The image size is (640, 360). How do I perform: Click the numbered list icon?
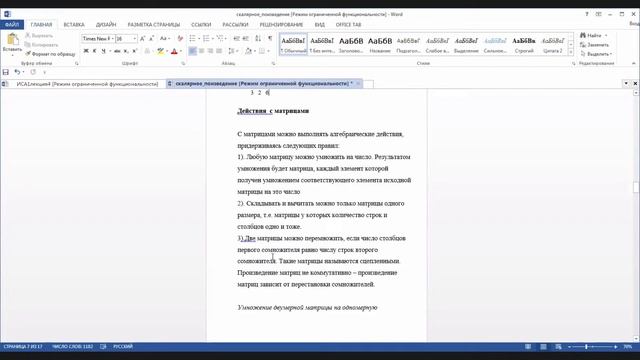coord(206,39)
